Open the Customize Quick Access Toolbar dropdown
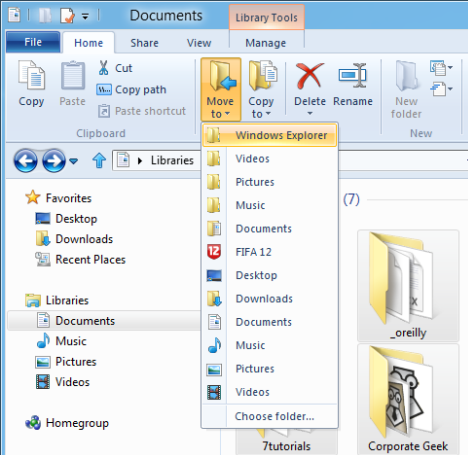Viewport: 468px width, 455px height. tap(86, 16)
